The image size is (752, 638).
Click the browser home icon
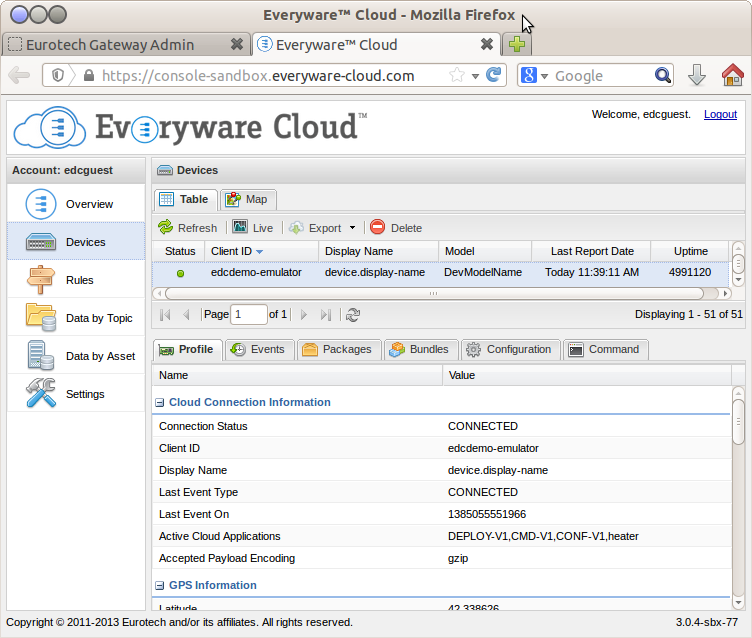coord(732,75)
